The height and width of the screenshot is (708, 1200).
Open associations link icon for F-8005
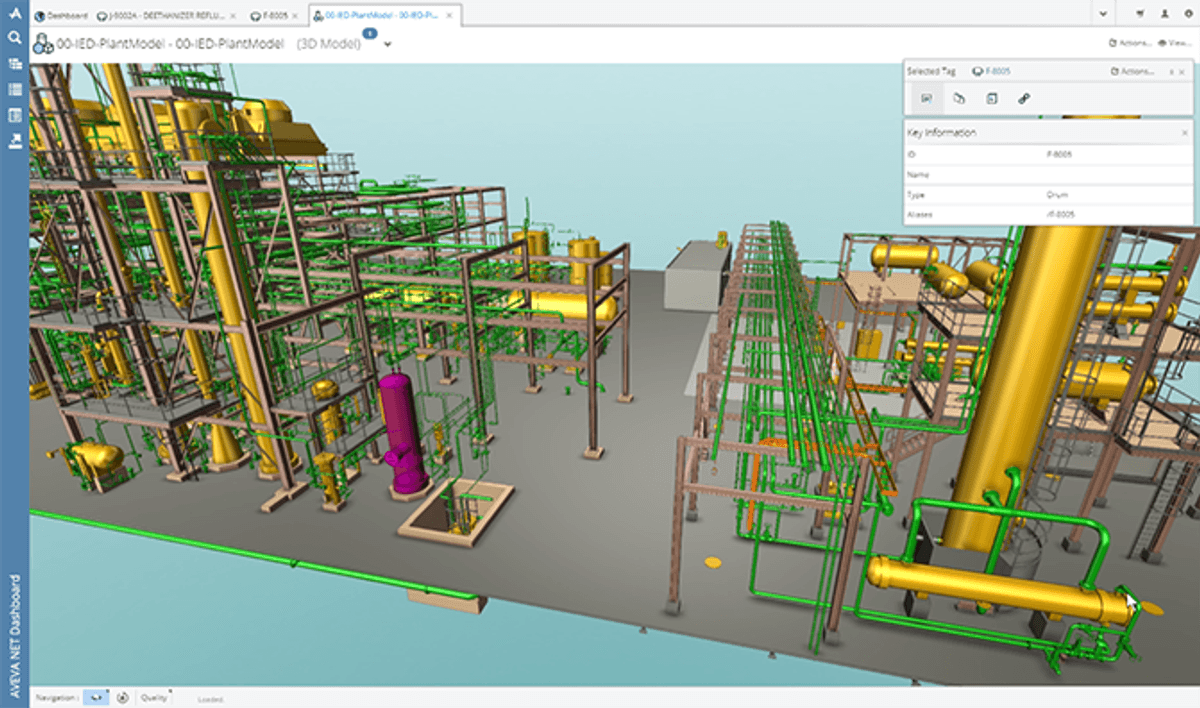coord(1024,98)
